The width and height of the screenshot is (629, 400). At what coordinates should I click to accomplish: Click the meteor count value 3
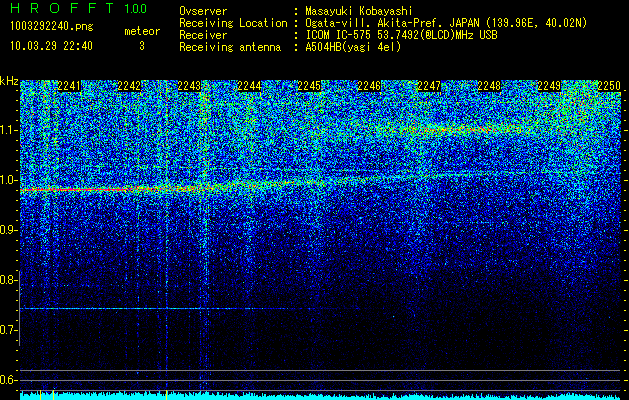[x=142, y=46]
